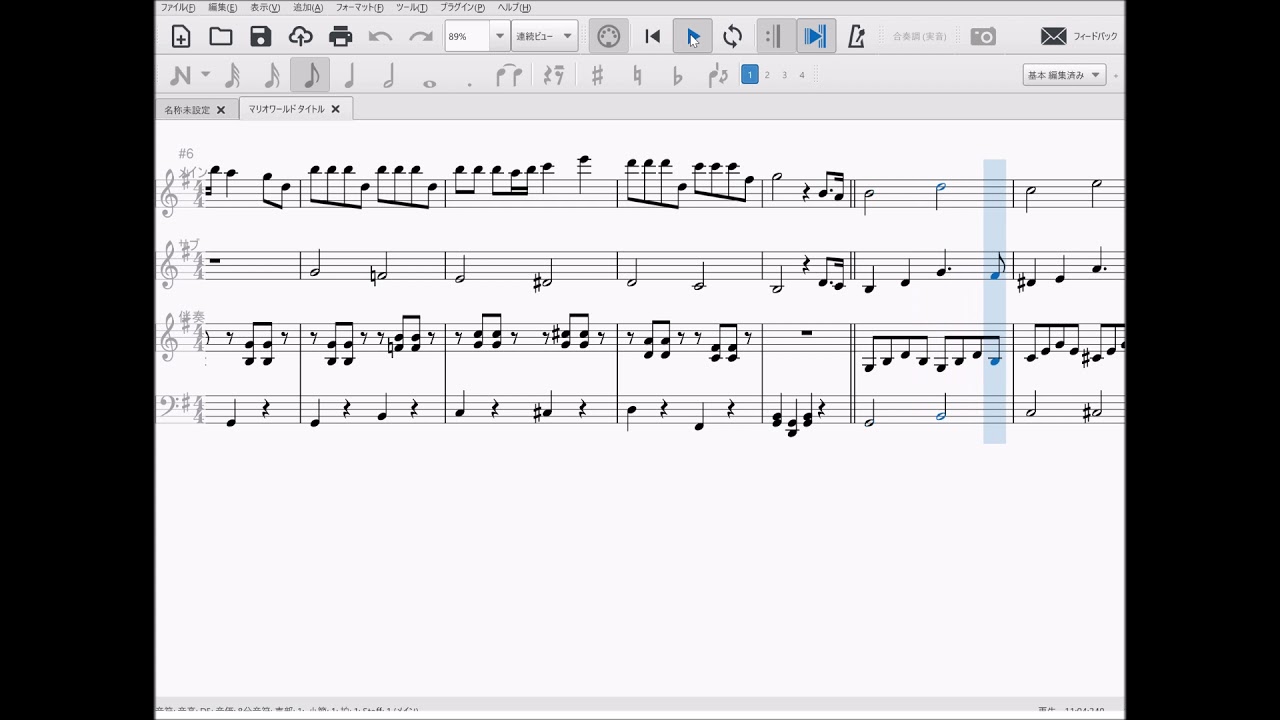Close the マリオワールドタイトル tab

pyautogui.click(x=335, y=109)
